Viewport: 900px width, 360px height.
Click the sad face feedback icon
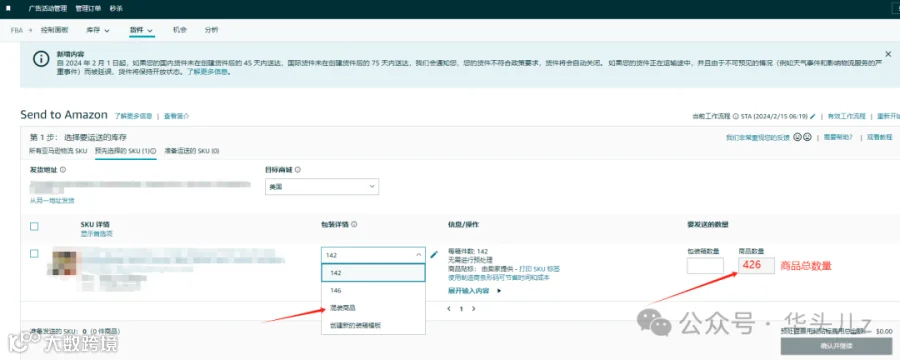[807, 137]
